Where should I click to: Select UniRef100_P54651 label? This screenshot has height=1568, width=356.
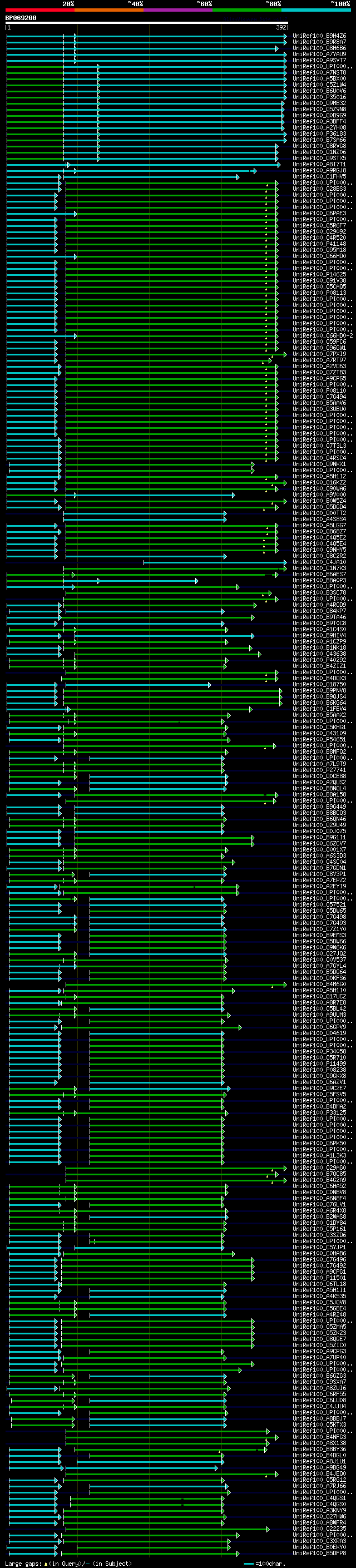[319, 740]
